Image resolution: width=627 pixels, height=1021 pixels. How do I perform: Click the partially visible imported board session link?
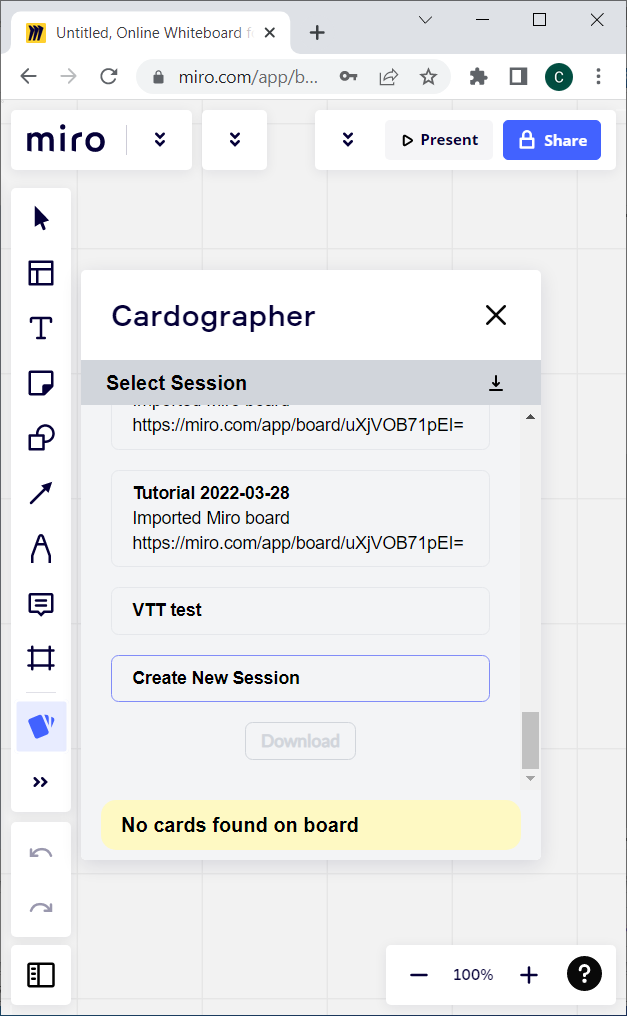point(298,425)
